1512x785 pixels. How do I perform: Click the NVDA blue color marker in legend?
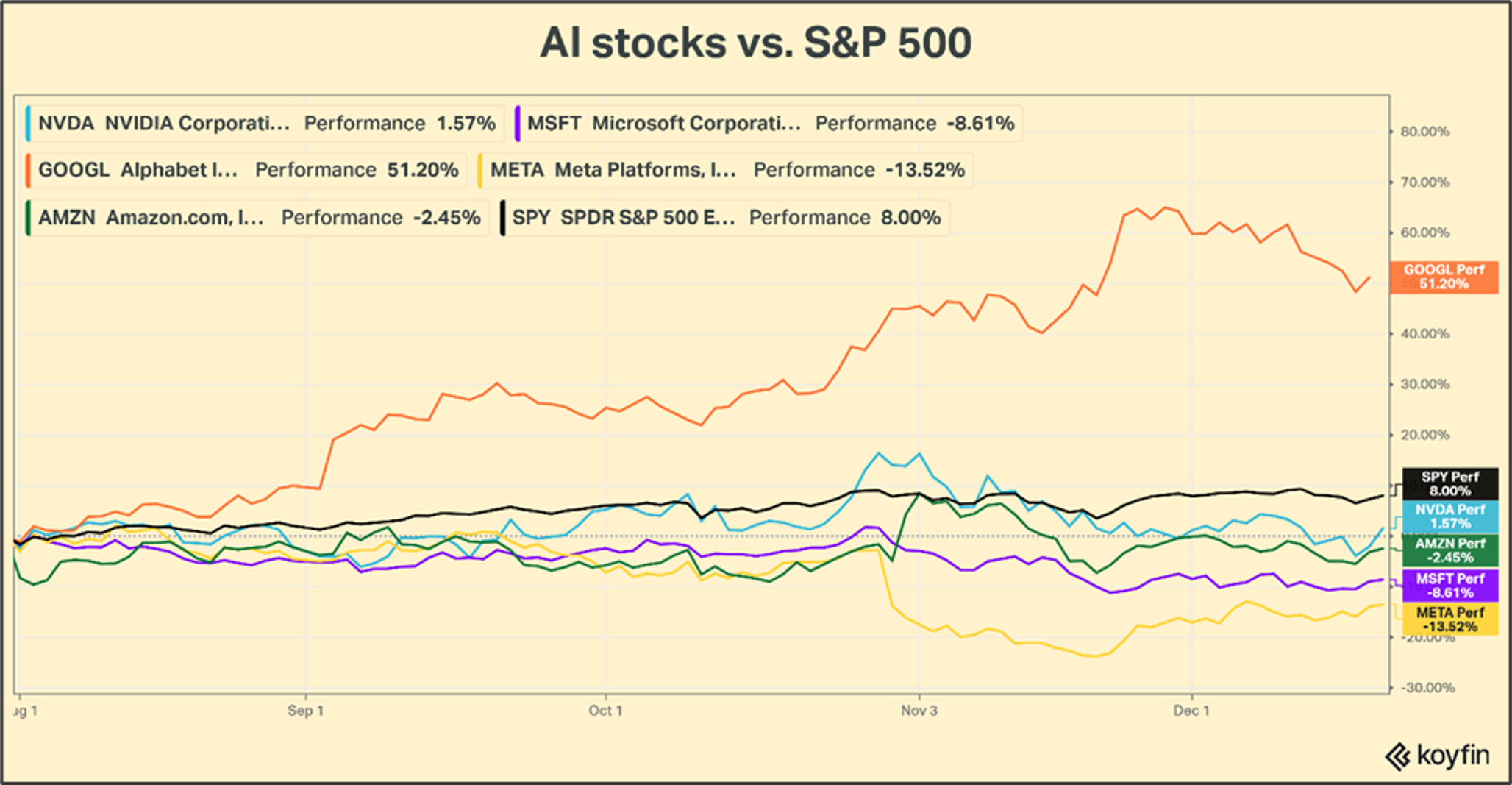click(29, 124)
